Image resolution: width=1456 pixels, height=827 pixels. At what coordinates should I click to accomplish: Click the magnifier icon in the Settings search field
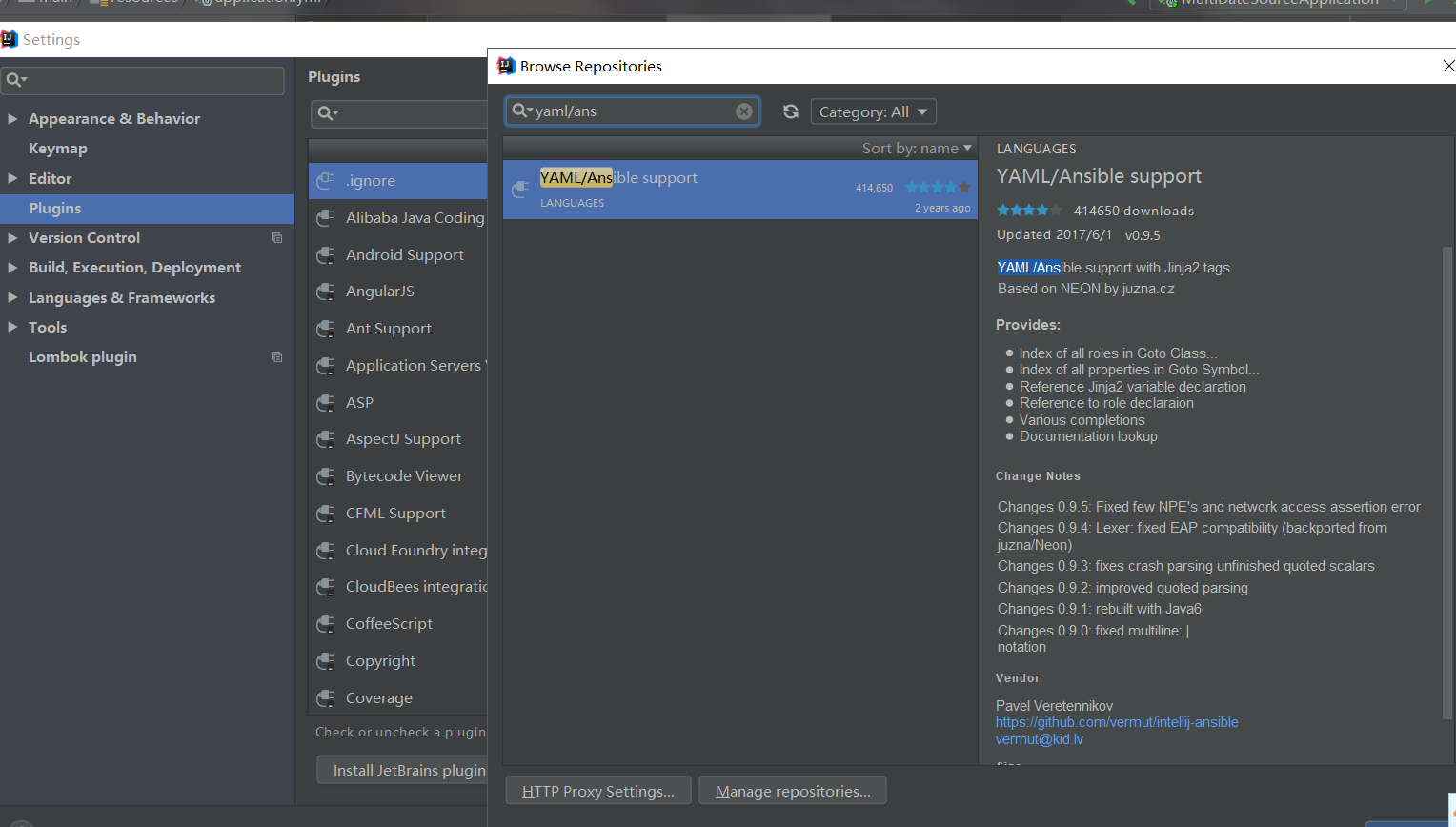pos(13,80)
